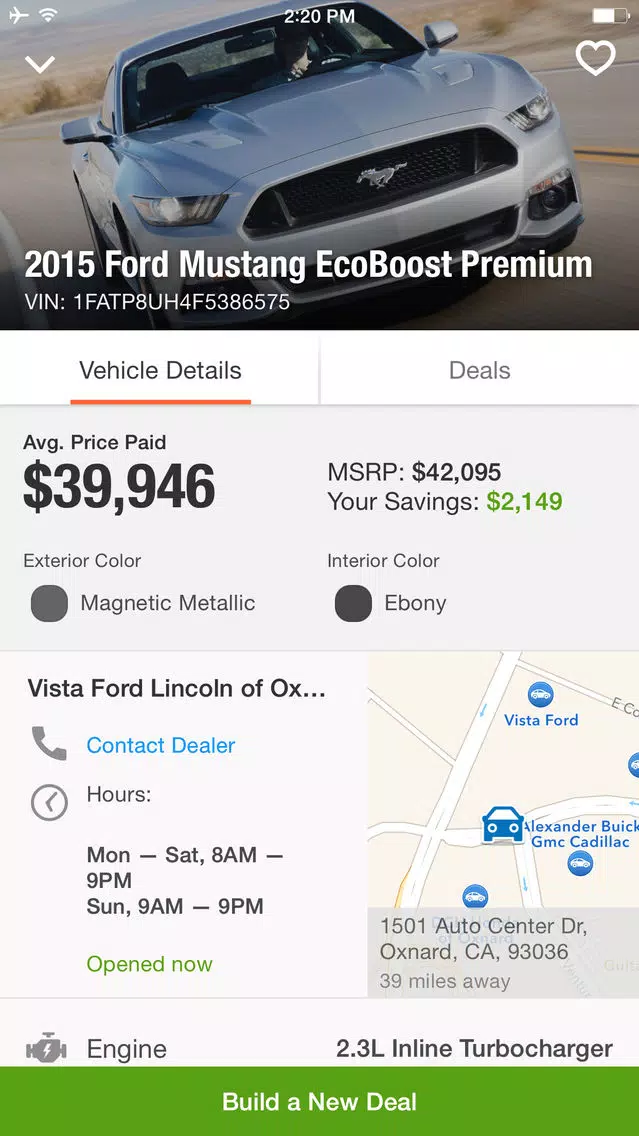Tap the clock Hours icon
Viewport: 639px width, 1136px height.
(49, 803)
